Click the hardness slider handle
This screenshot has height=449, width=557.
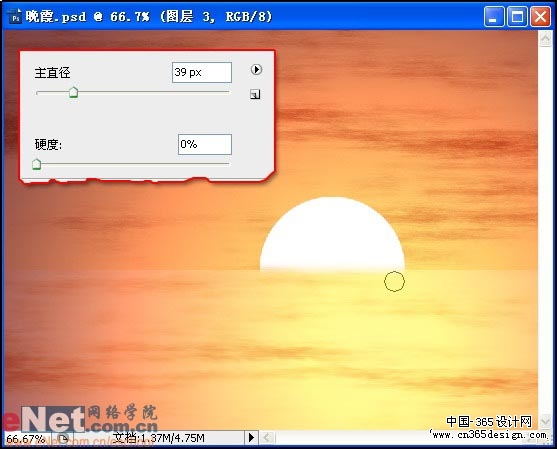click(37, 164)
